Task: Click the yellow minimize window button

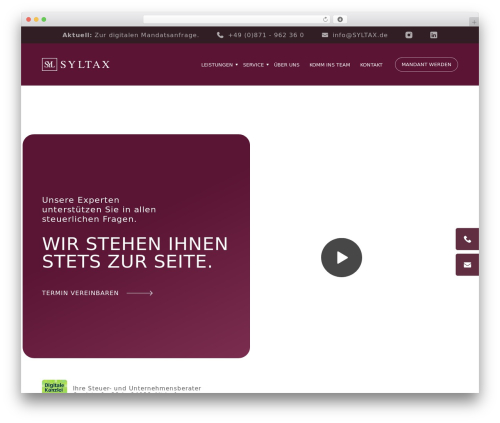Action: pos(36,19)
